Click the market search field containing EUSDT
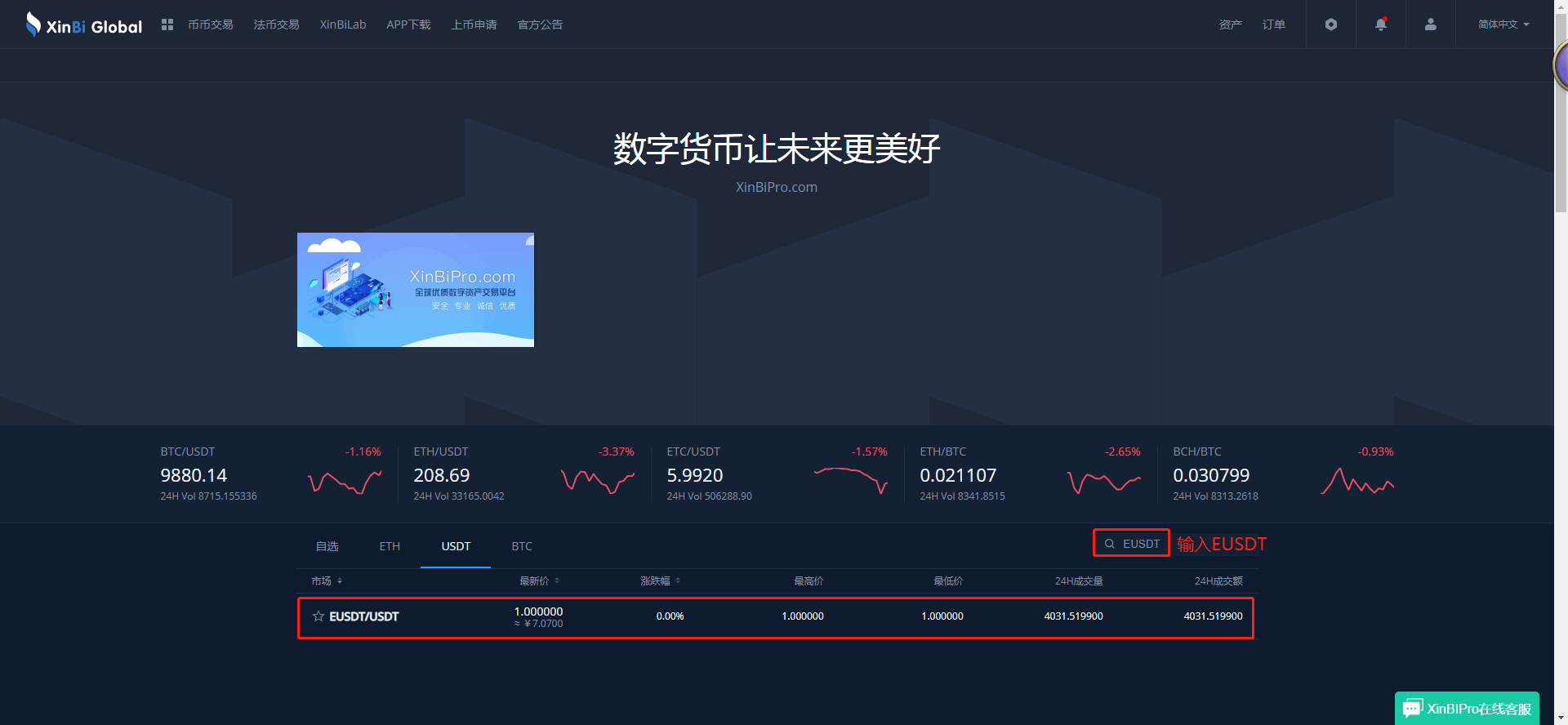This screenshot has height=725, width=1568. coord(1131,543)
